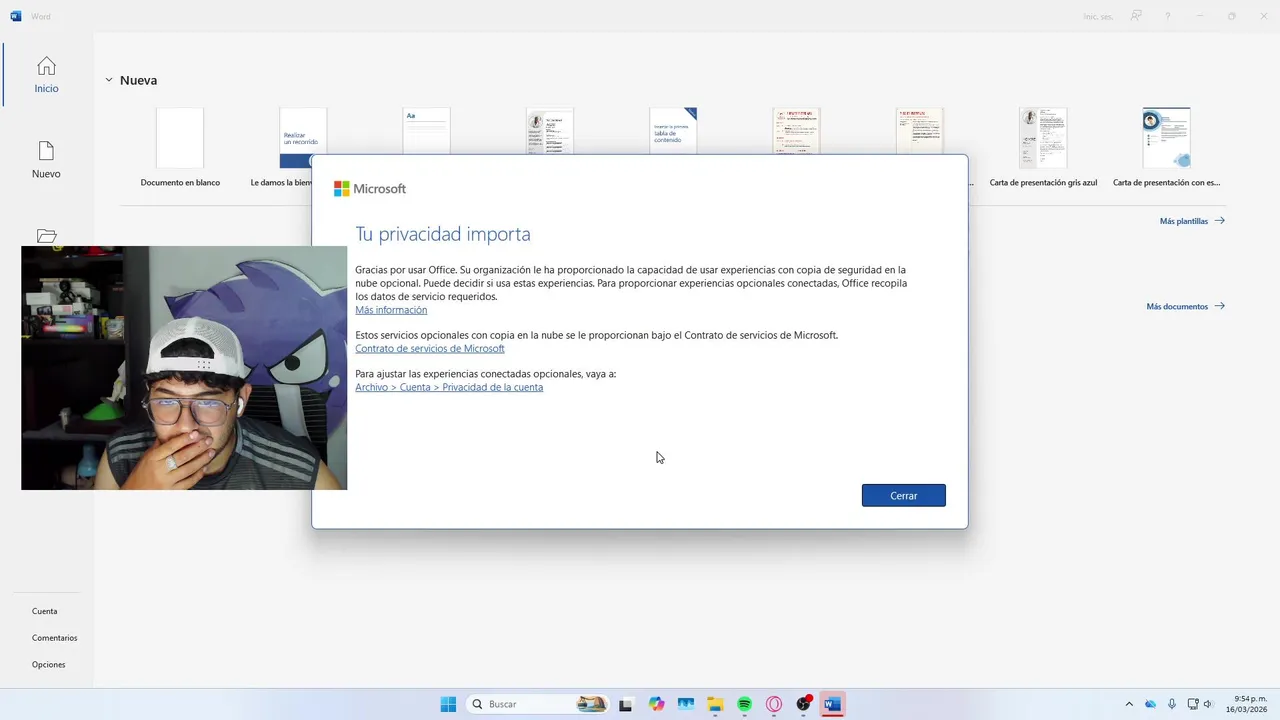Screen dimensions: 1280x720
Task: Open the Opciones item in the sidebar
Action: tap(48, 665)
